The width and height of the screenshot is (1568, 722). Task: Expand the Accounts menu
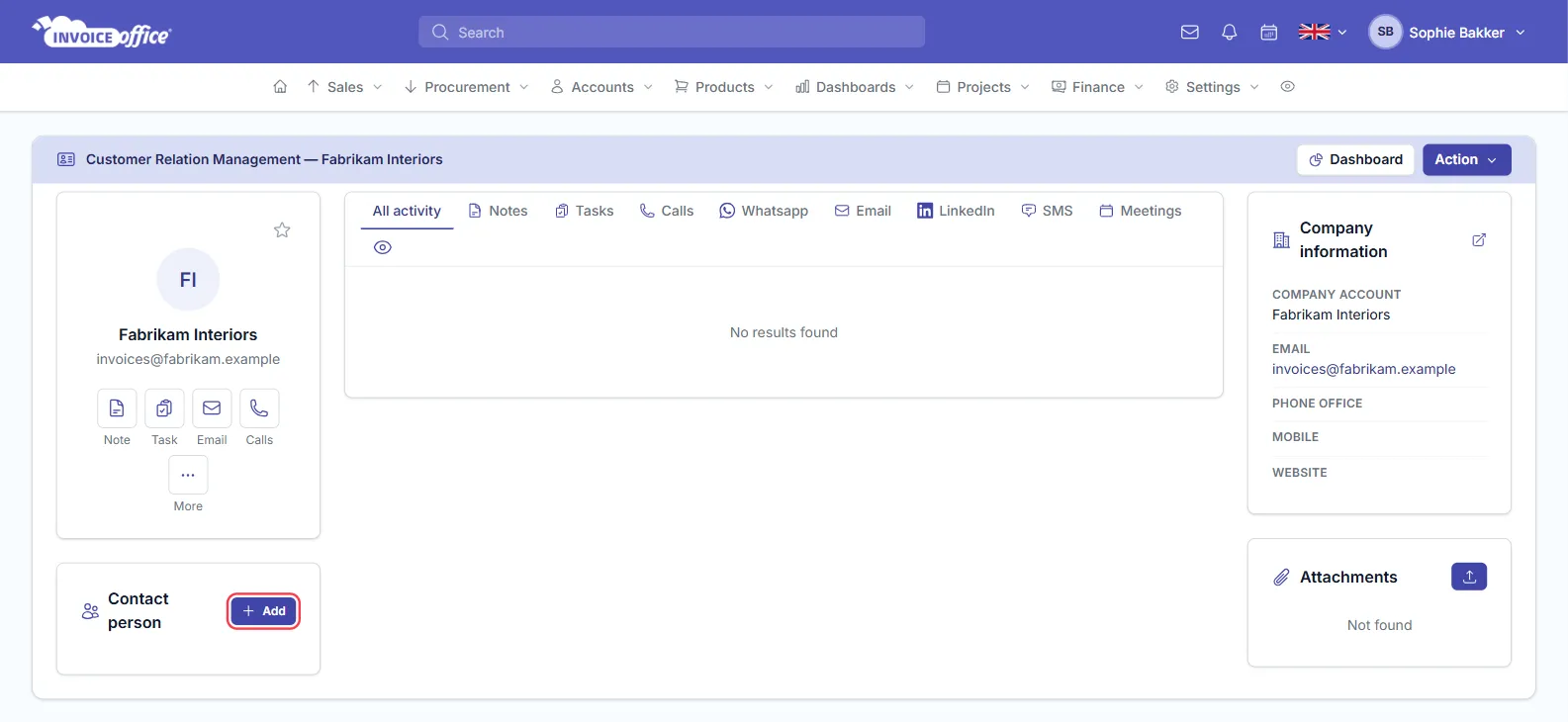[x=601, y=86]
